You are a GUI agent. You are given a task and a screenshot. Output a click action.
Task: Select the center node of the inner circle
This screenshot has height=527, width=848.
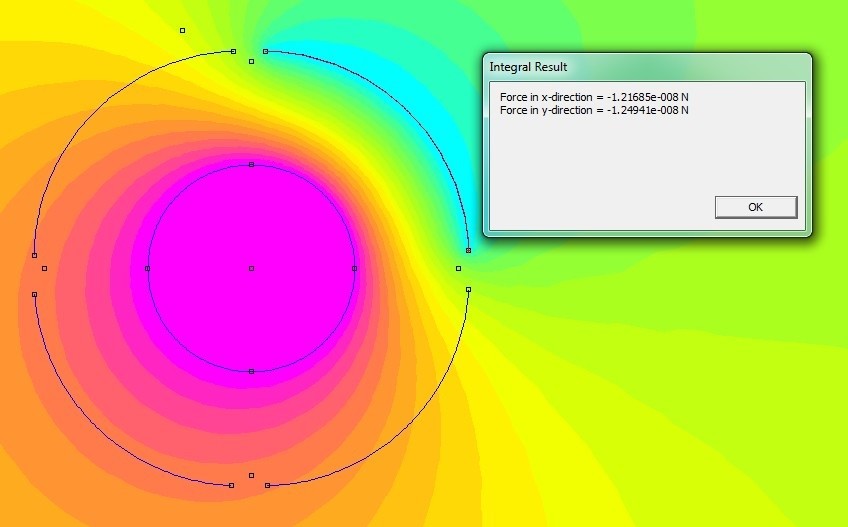coord(251,268)
